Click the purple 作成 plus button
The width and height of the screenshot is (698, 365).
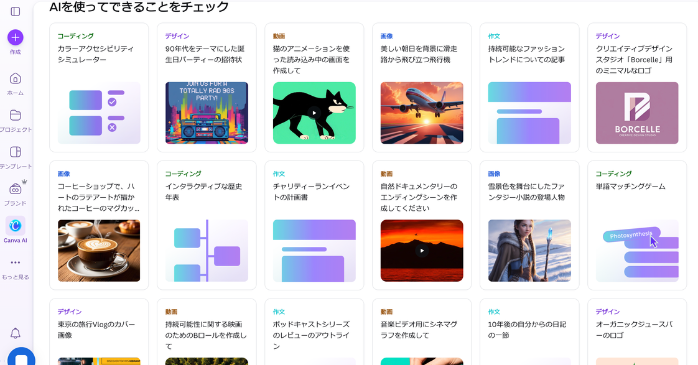(x=15, y=37)
